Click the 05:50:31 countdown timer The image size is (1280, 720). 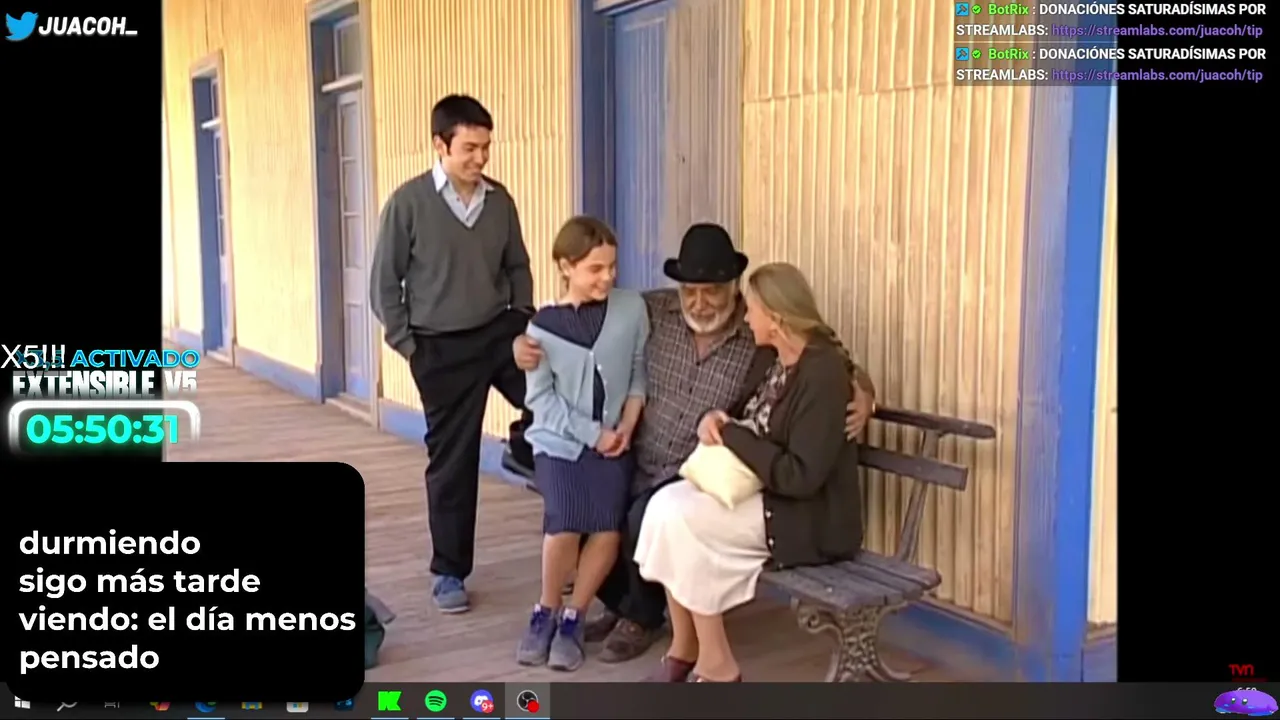click(103, 429)
